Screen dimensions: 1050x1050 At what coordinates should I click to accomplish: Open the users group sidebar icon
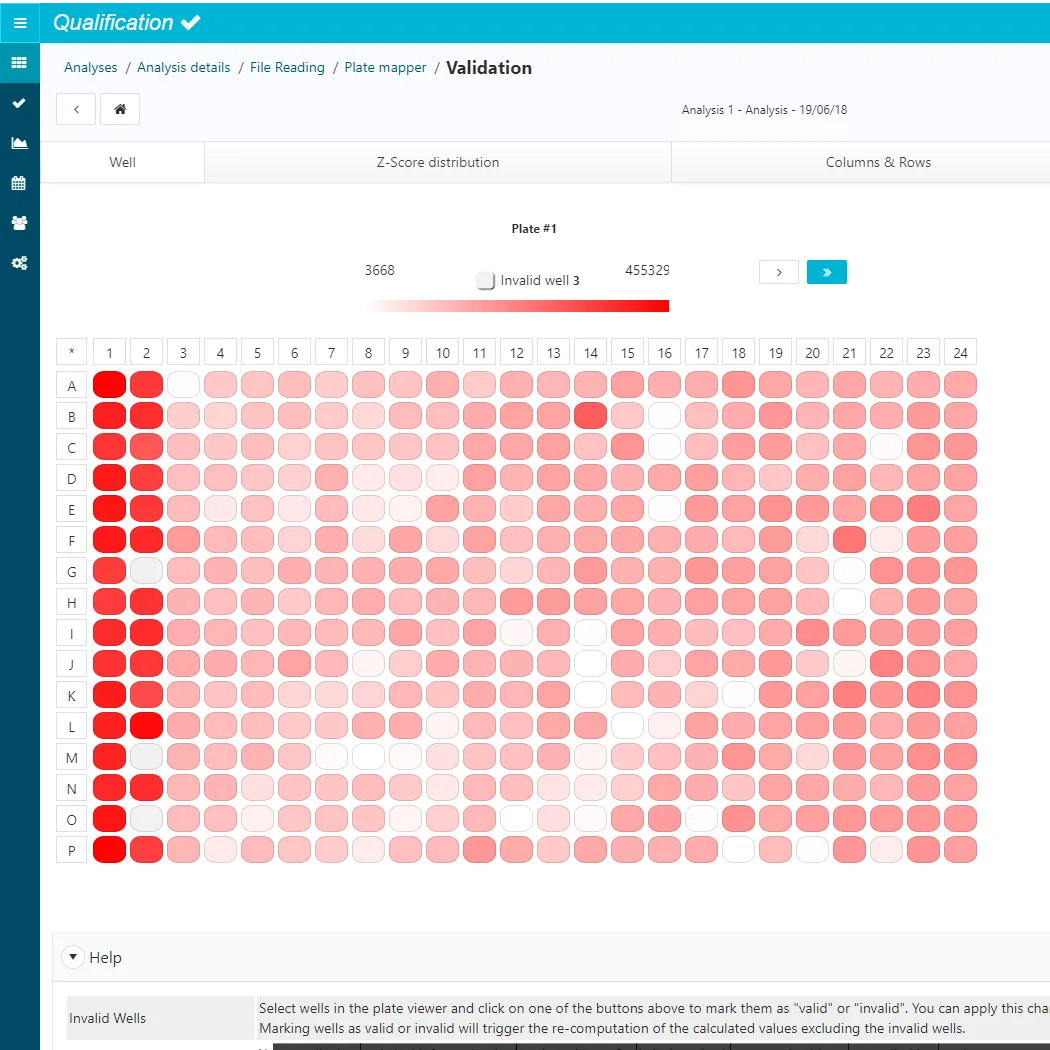pyautogui.click(x=19, y=223)
